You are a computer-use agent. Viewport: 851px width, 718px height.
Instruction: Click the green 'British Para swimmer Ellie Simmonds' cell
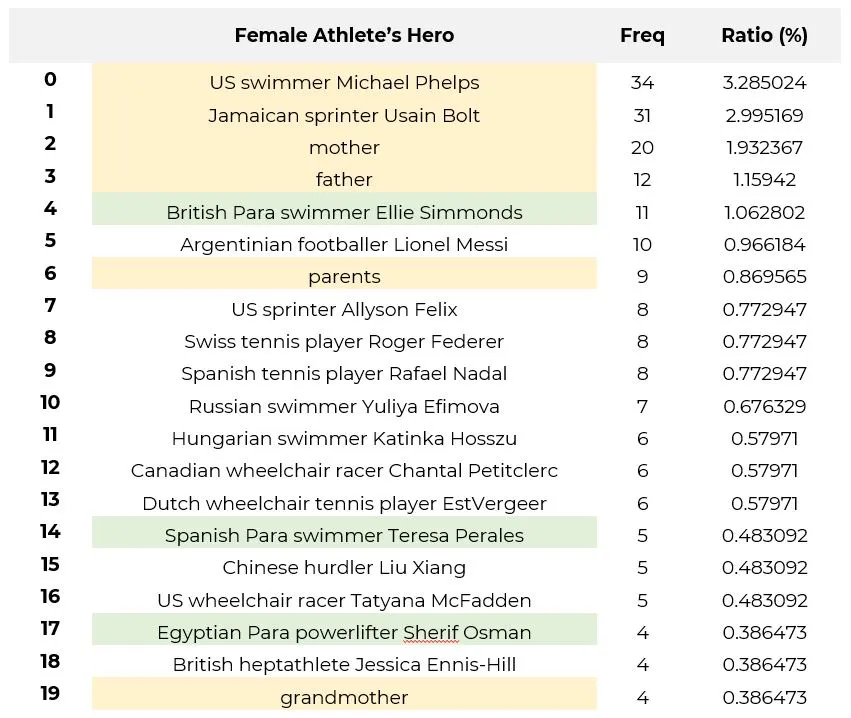click(x=344, y=212)
